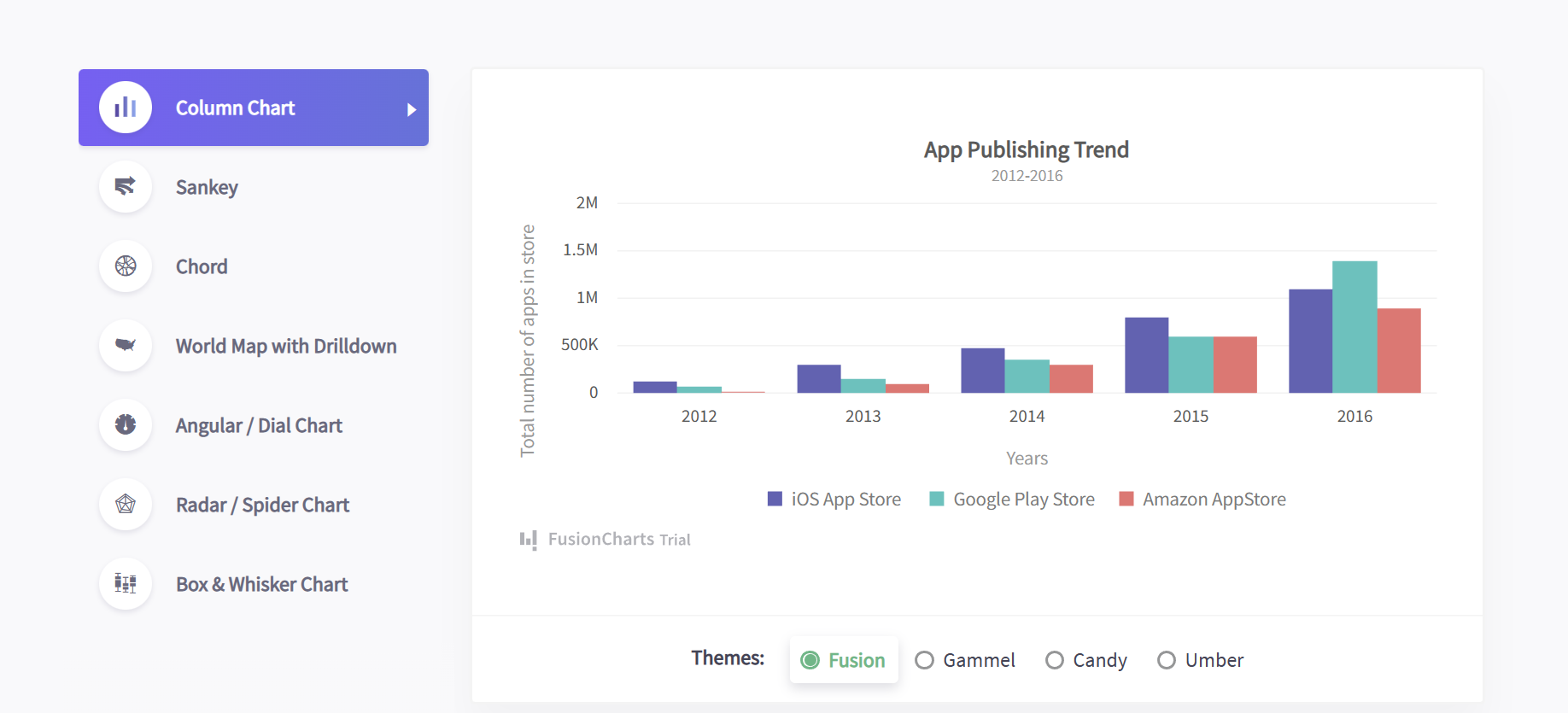This screenshot has width=1568, height=713.
Task: Expand the Column Chart arrow
Action: 412,109
